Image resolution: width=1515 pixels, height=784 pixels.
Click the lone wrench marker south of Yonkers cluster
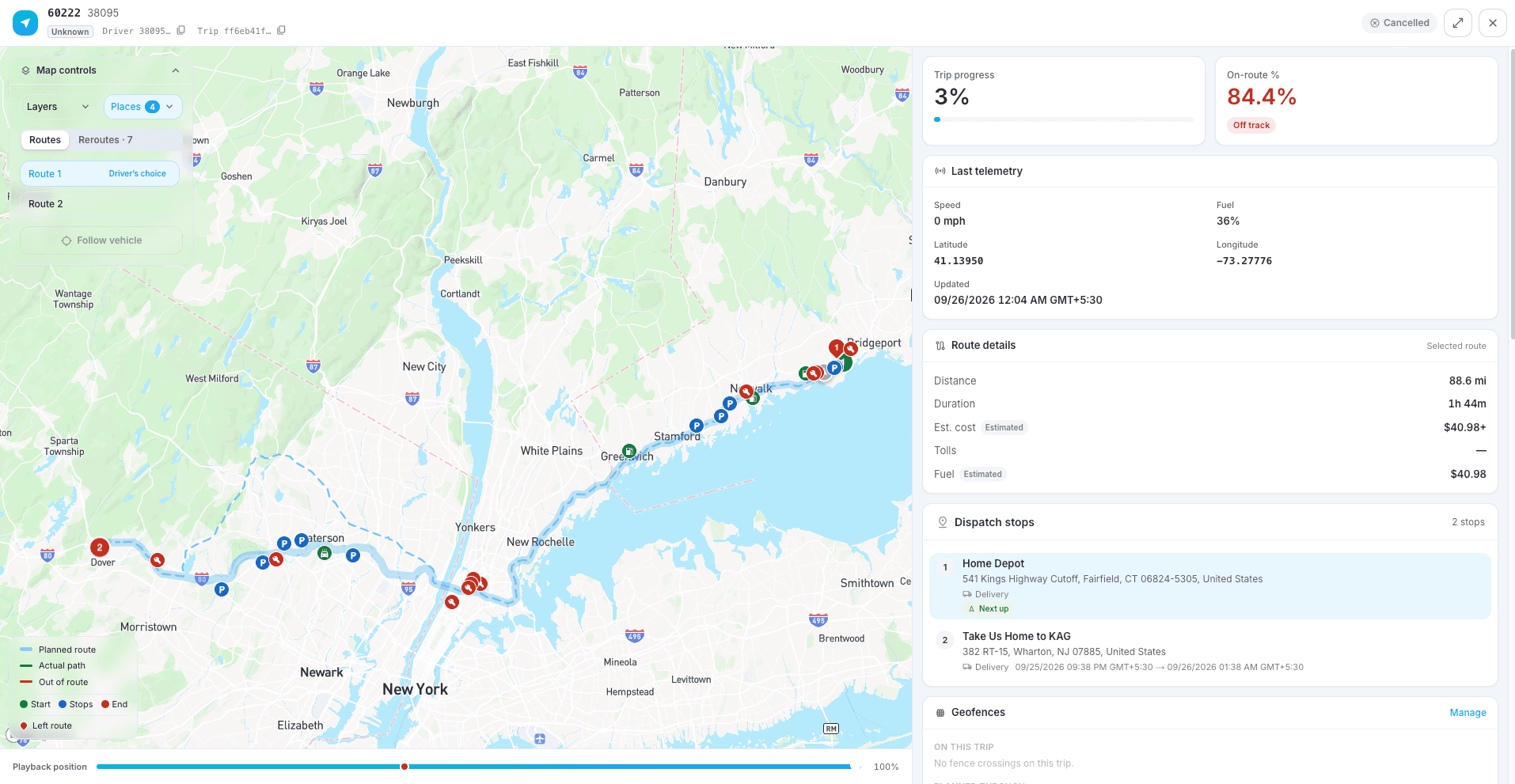pyautogui.click(x=452, y=602)
